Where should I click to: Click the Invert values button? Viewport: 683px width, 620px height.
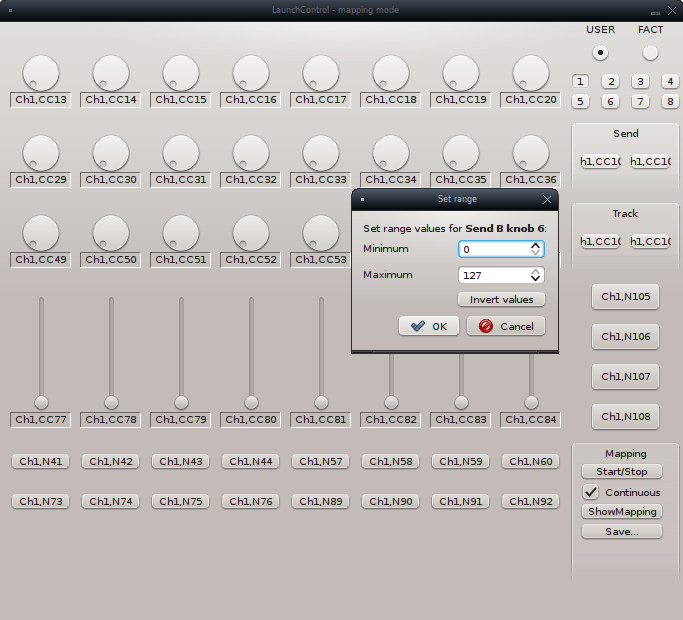click(501, 299)
